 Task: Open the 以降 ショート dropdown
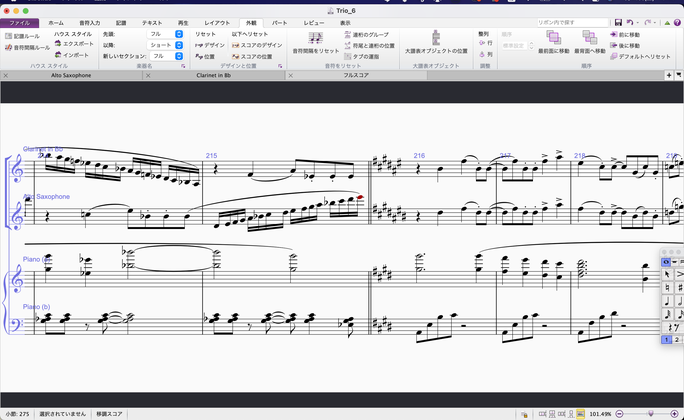point(165,45)
